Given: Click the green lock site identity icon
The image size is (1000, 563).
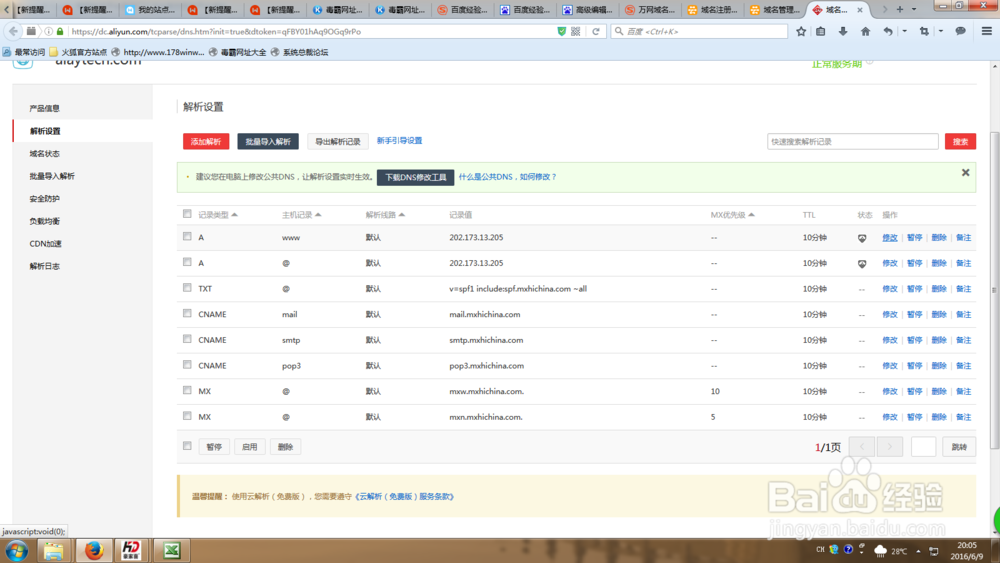Looking at the screenshot, I should click(60, 31).
